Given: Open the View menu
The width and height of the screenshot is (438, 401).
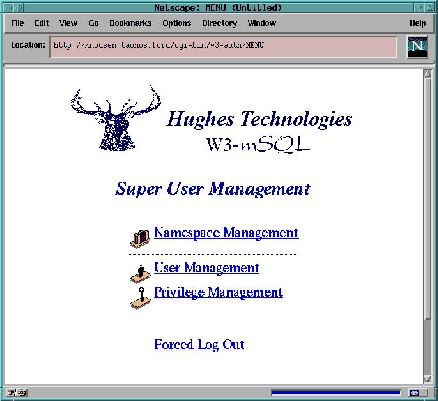Looking at the screenshot, I should coord(68,23).
